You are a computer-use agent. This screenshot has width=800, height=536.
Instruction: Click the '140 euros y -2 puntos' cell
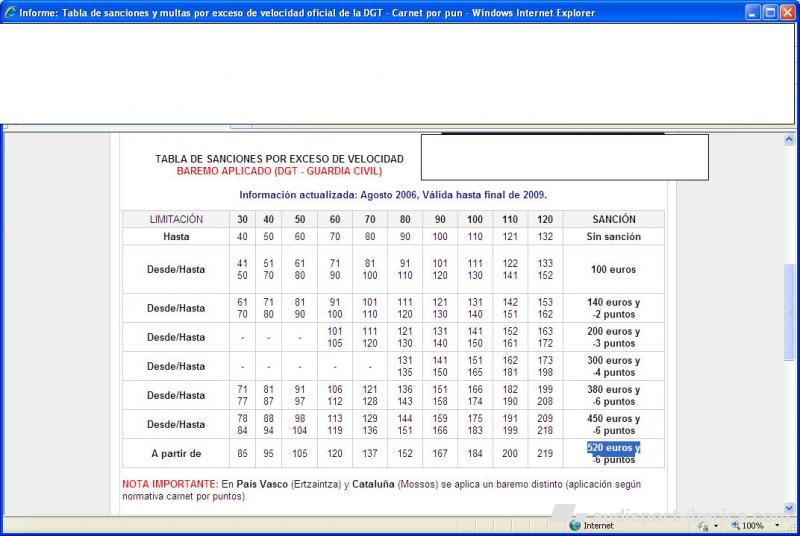pos(614,308)
